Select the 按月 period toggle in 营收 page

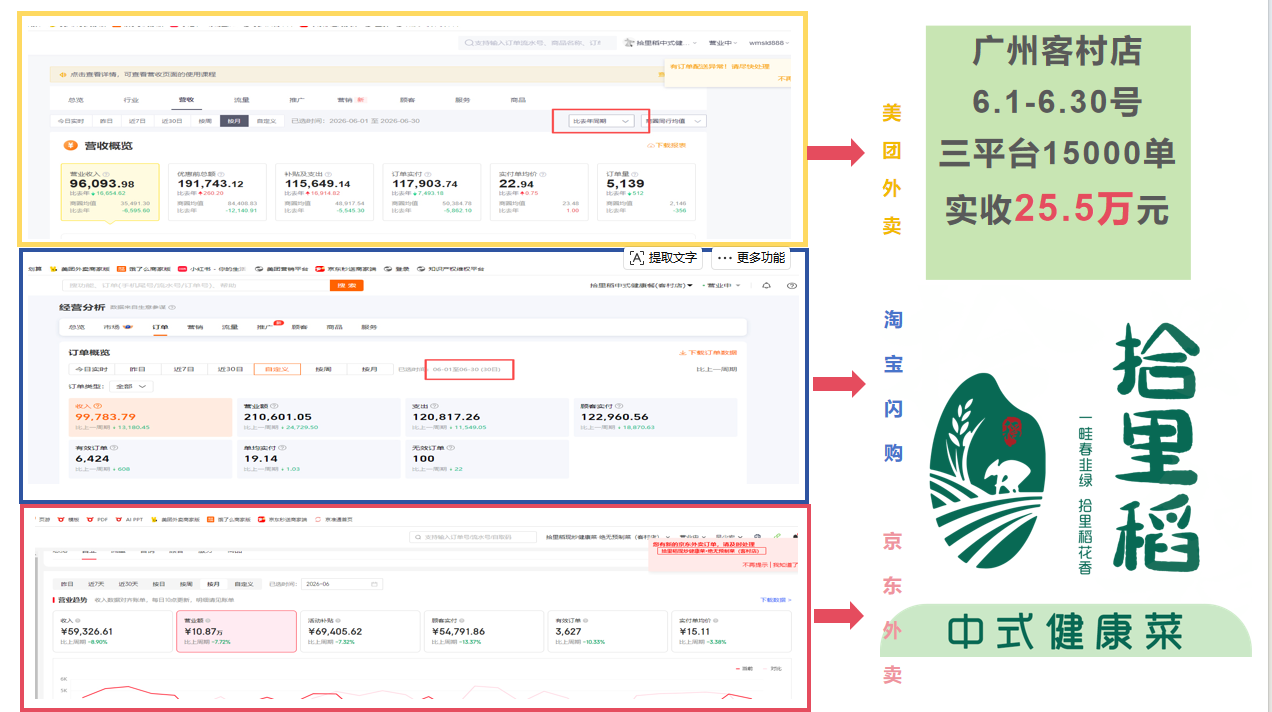(234, 121)
